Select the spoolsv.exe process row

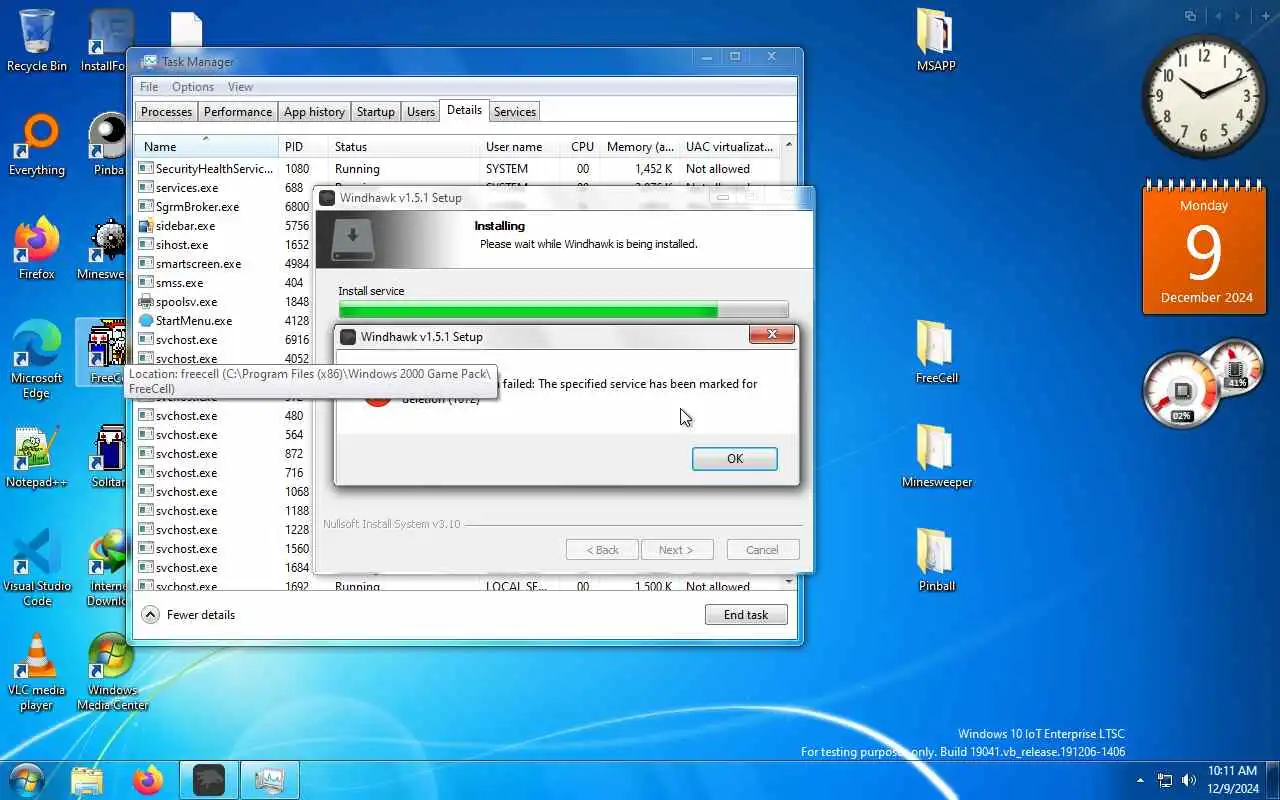225,302
